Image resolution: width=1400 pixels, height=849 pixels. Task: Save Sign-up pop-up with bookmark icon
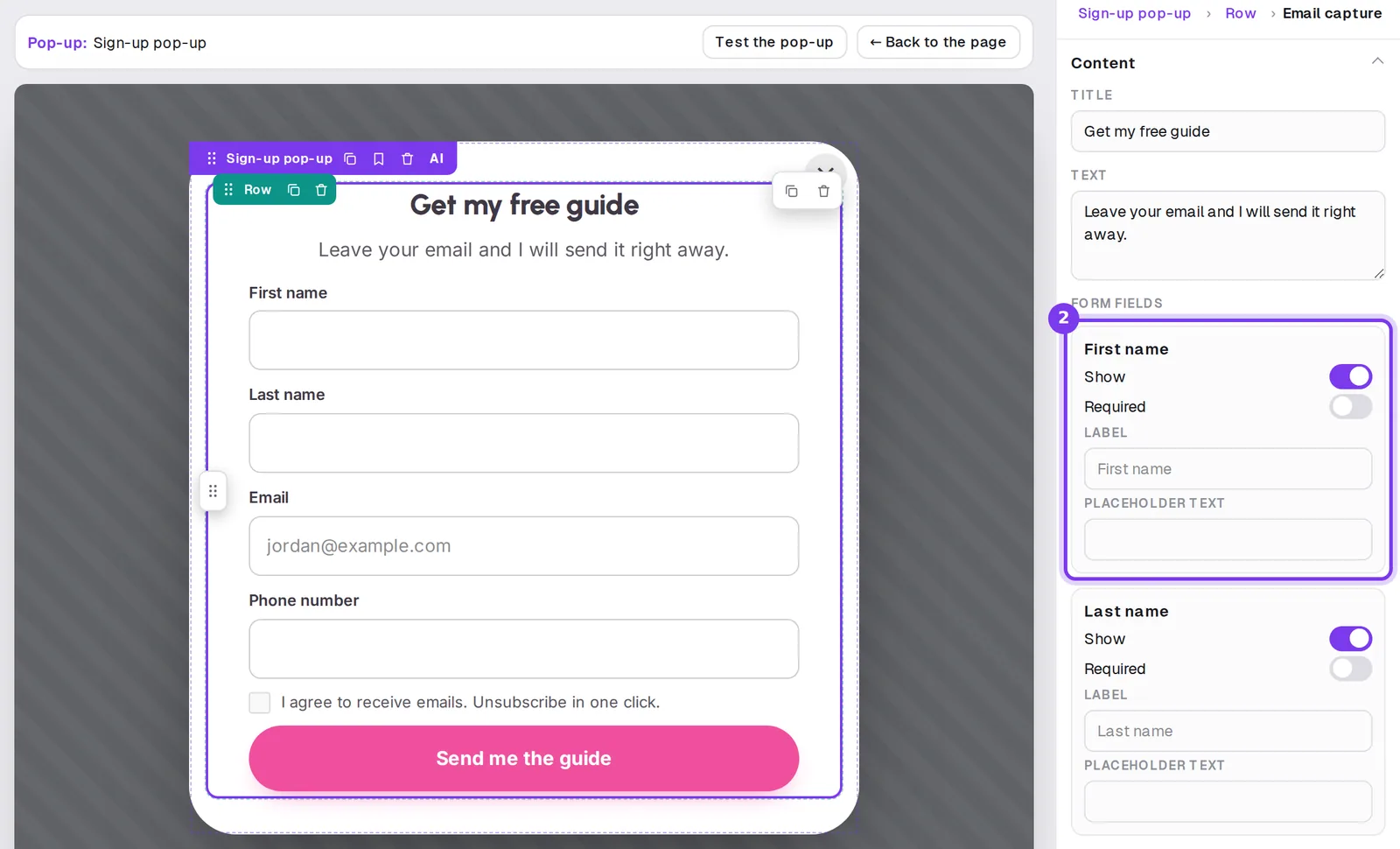click(379, 158)
